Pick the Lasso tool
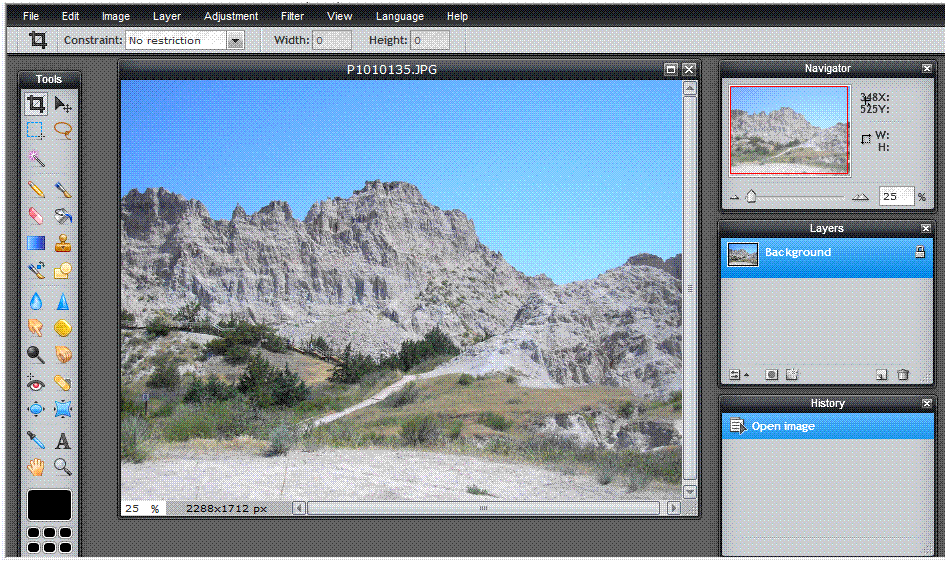 point(63,130)
